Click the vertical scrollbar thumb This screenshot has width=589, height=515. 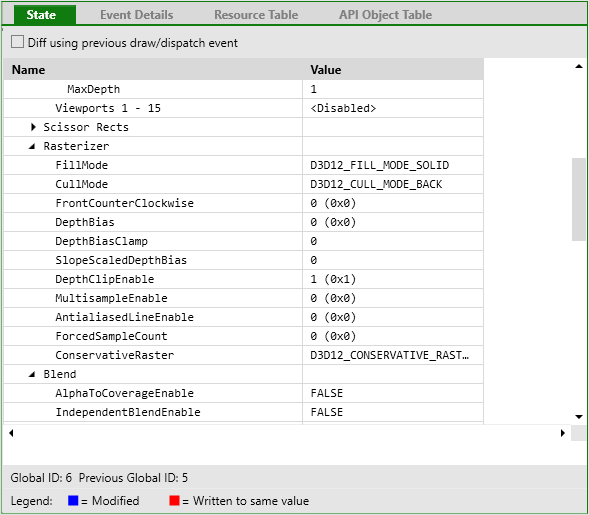(x=579, y=199)
